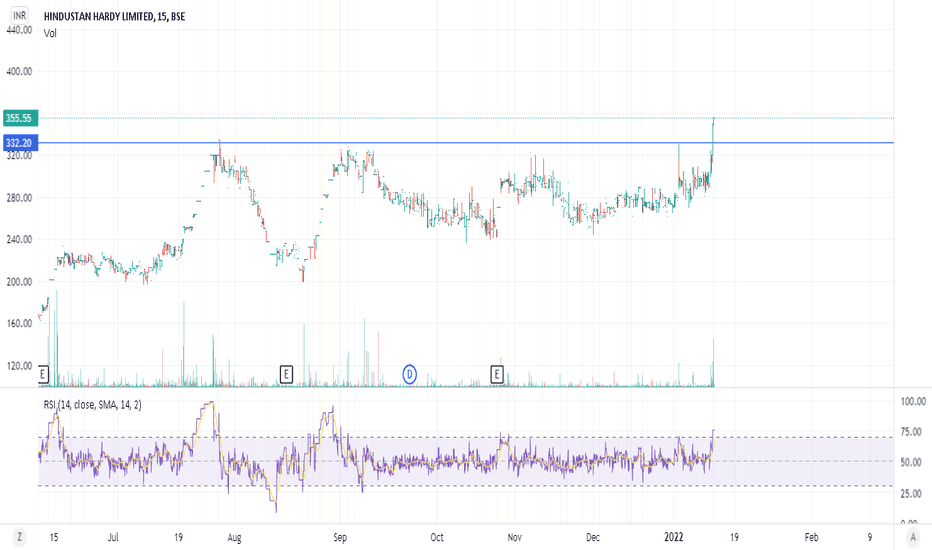This screenshot has height=550, width=932.
Task: Click the dividend D marker
Action: click(x=410, y=375)
